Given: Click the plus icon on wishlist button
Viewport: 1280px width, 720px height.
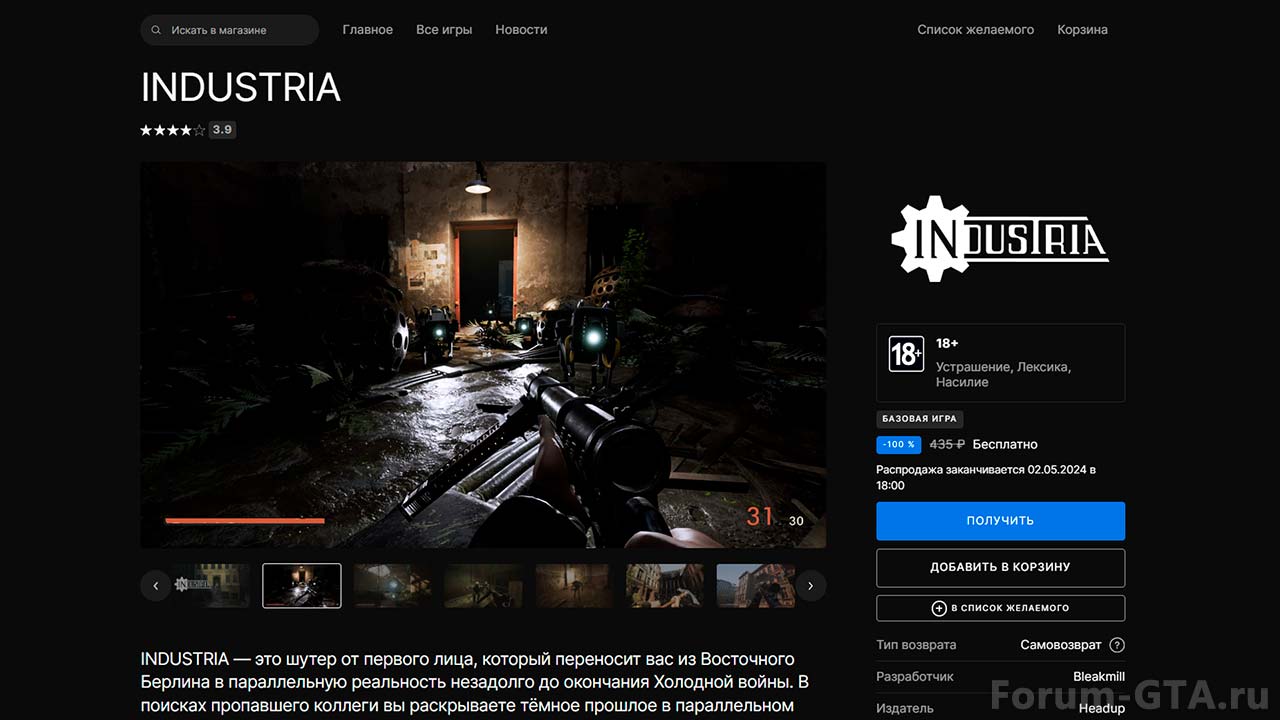Looking at the screenshot, I should point(939,608).
